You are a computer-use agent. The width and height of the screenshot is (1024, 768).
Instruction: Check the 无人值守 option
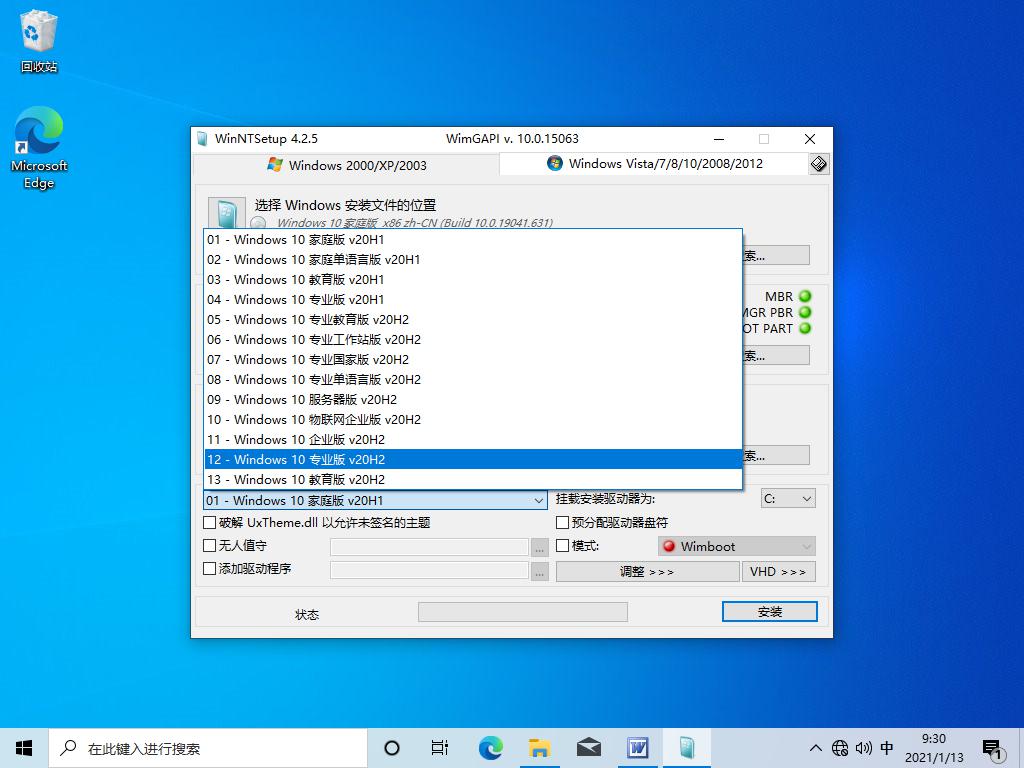210,546
